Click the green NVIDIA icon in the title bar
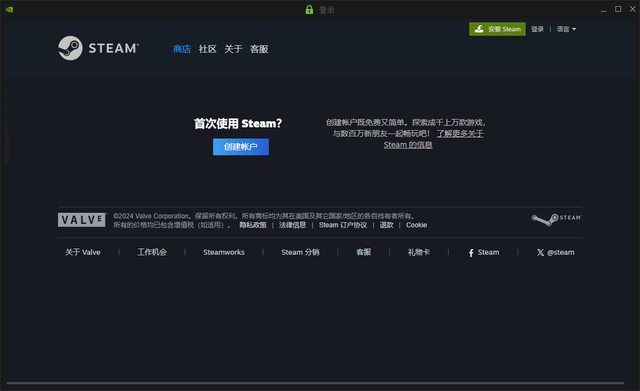Image resolution: width=640 pixels, height=391 pixels. point(9,9)
